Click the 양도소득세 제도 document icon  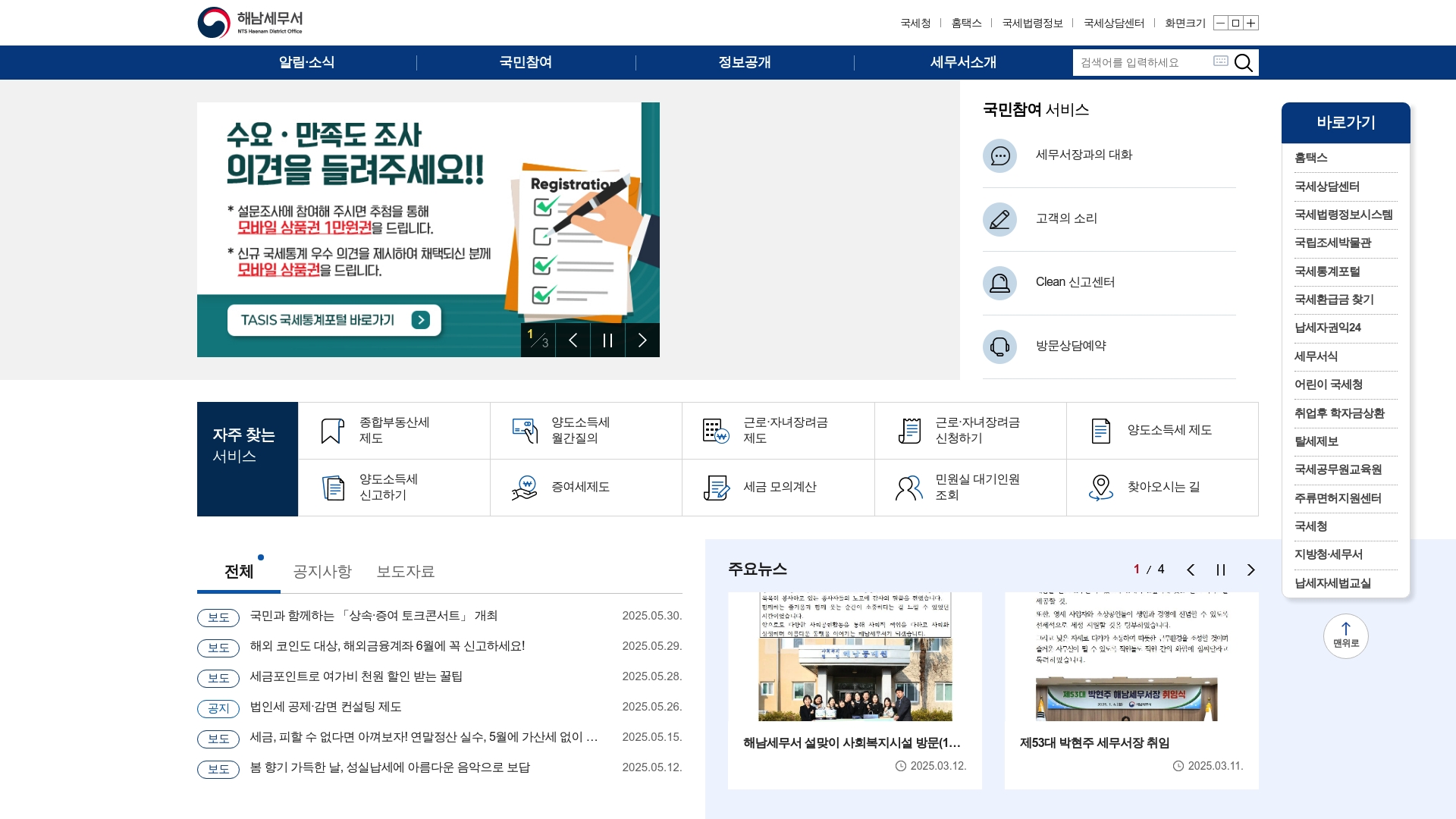[x=1100, y=431]
